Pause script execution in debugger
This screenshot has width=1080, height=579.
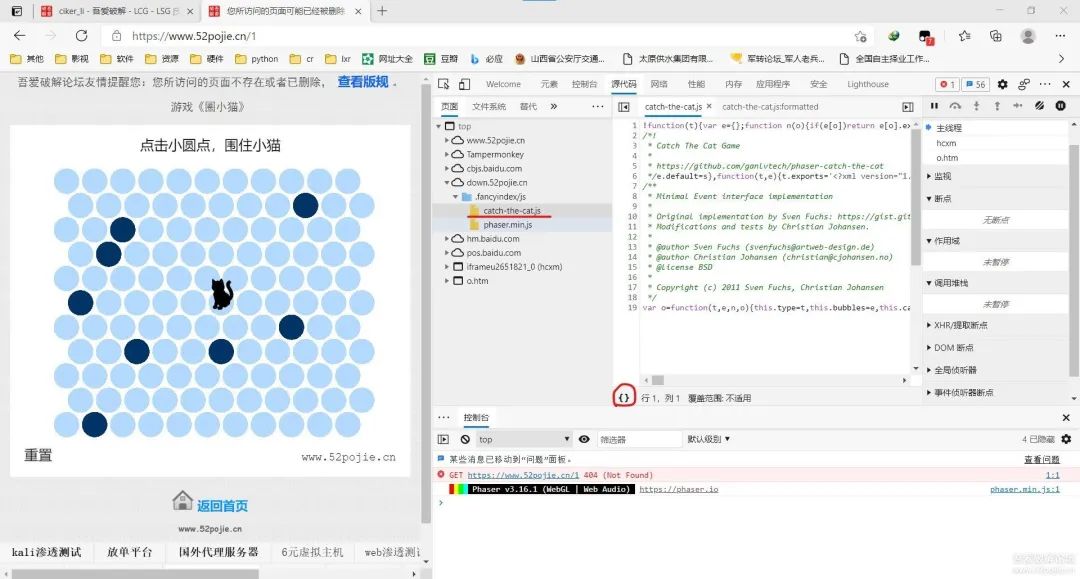[935, 106]
